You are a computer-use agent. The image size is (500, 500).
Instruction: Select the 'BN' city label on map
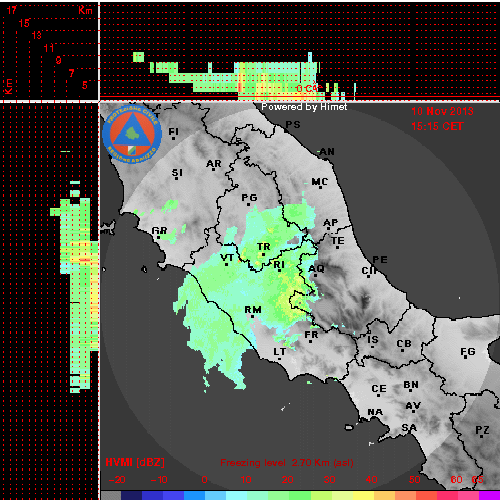pyautogui.click(x=411, y=385)
